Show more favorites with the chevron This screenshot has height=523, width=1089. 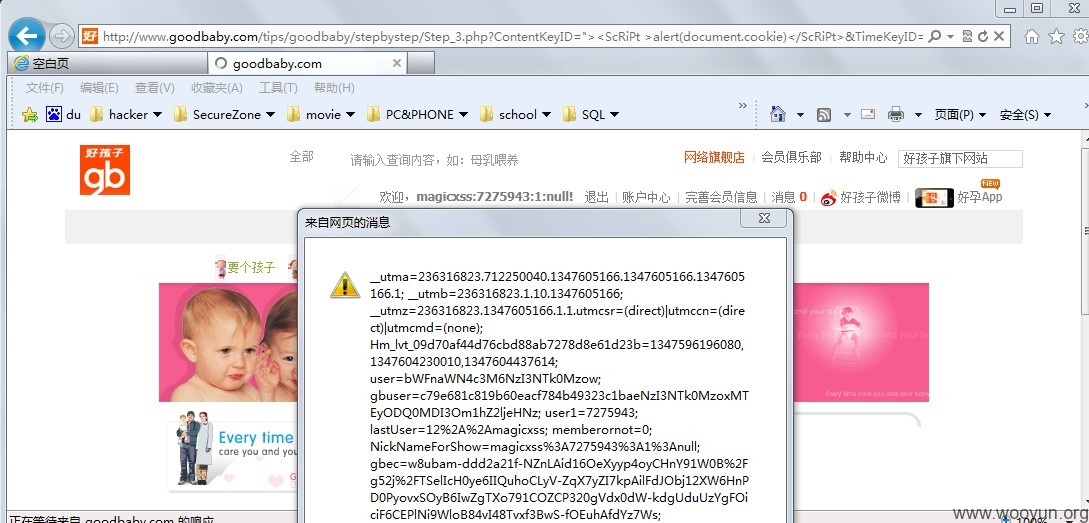point(742,106)
